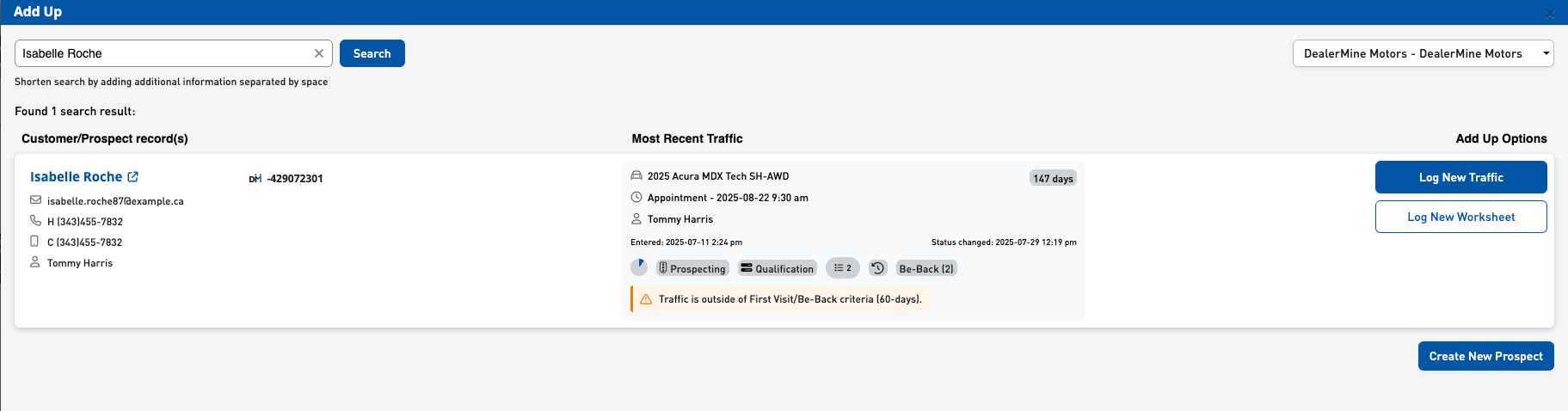This screenshot has height=411, width=1568.
Task: Click the cell phone icon
Action: coord(35,242)
